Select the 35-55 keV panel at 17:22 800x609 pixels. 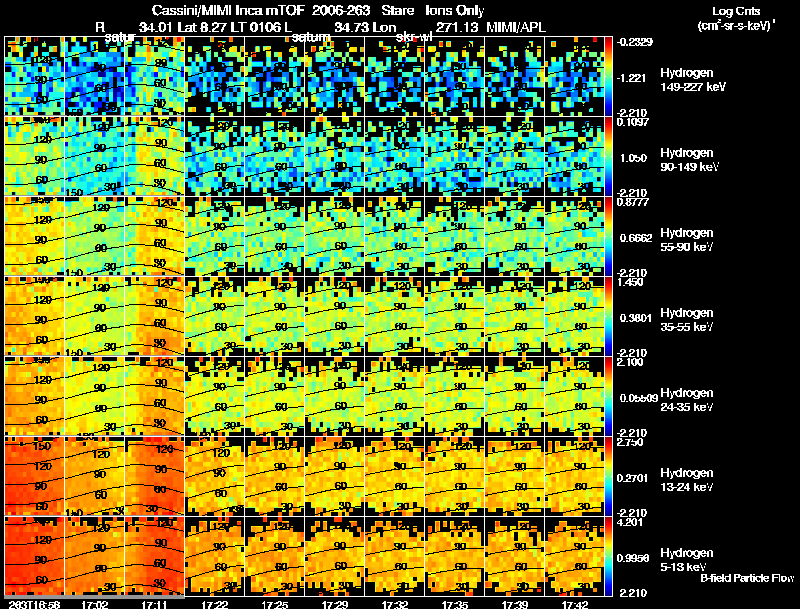[x=215, y=316]
